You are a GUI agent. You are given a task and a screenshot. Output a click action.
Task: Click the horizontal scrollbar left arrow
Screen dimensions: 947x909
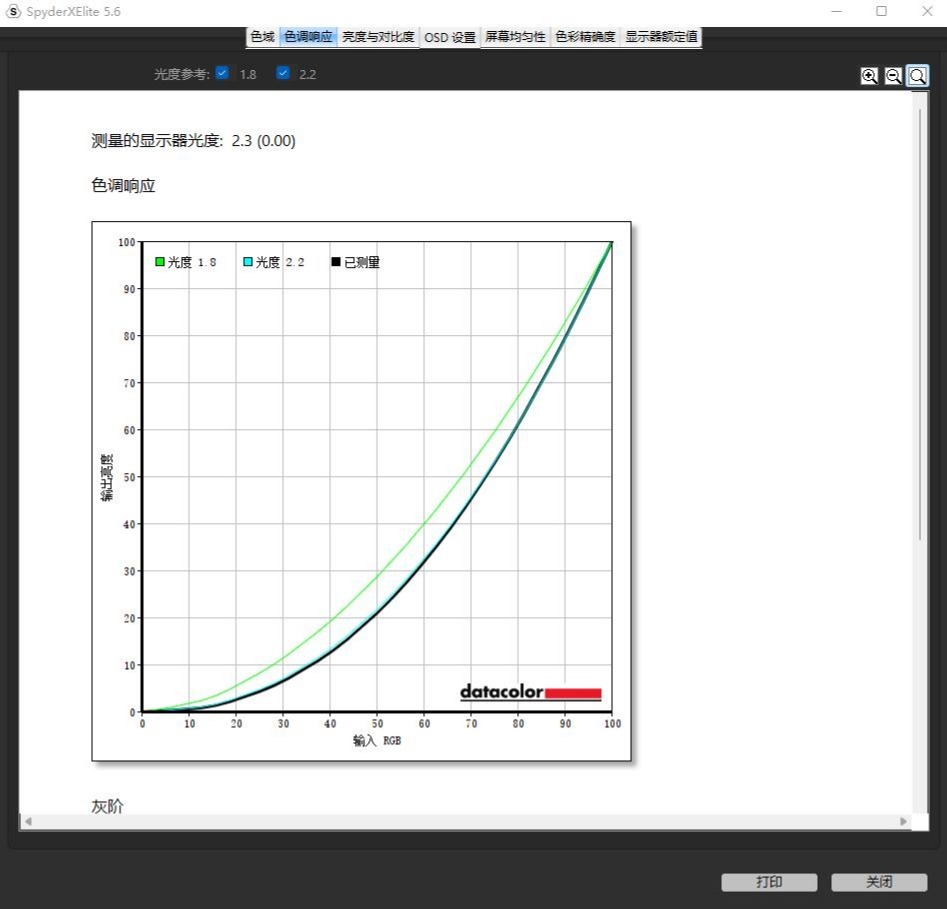point(28,821)
